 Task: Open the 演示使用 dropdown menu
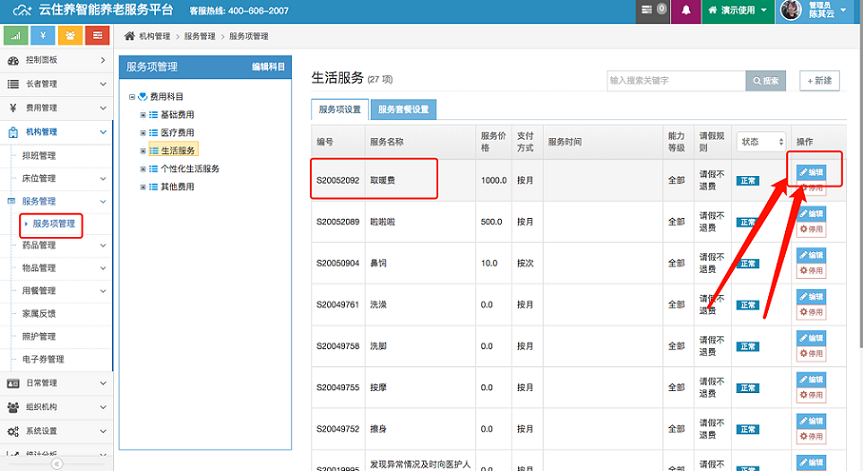pos(737,10)
